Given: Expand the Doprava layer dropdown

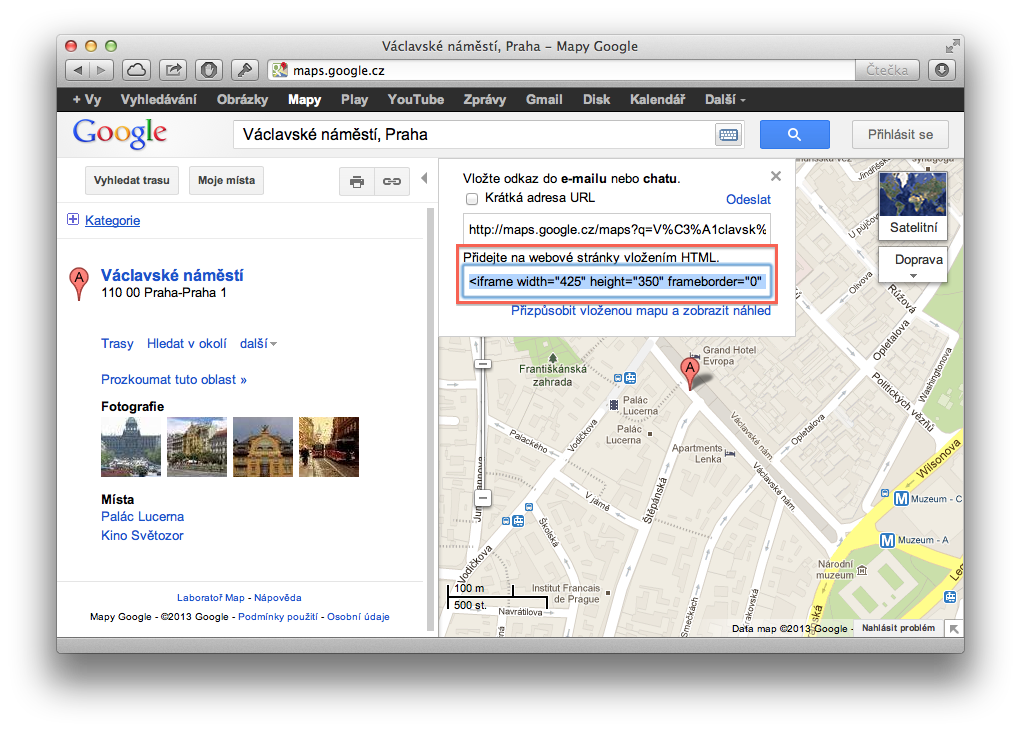Looking at the screenshot, I should click(913, 265).
